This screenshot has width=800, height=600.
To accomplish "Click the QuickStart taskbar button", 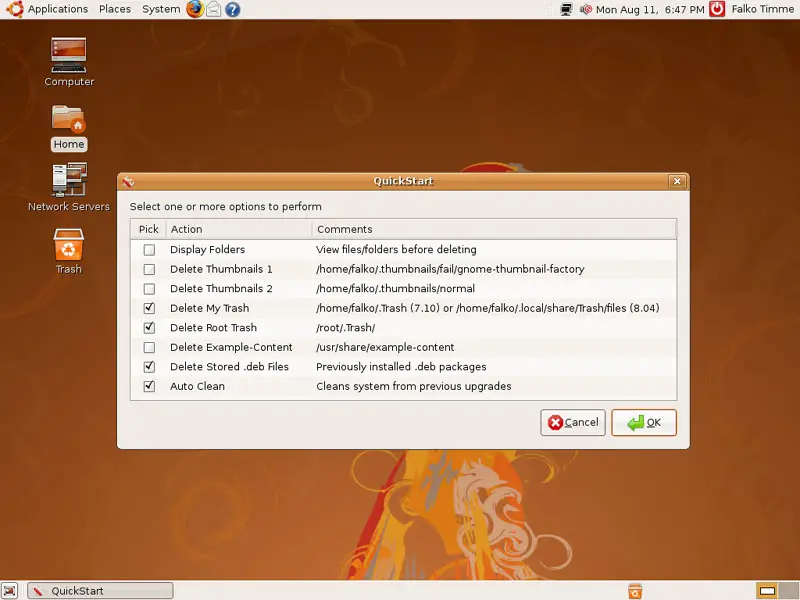I will (100, 591).
